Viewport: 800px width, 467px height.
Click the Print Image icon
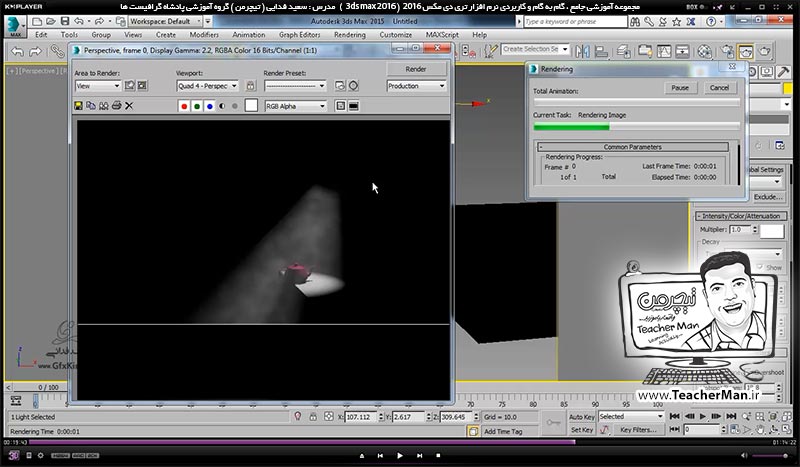pyautogui.click(x=116, y=106)
